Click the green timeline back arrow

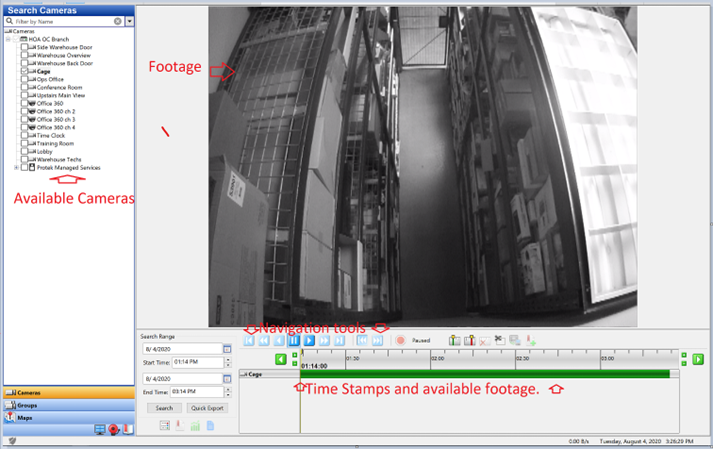tap(282, 359)
